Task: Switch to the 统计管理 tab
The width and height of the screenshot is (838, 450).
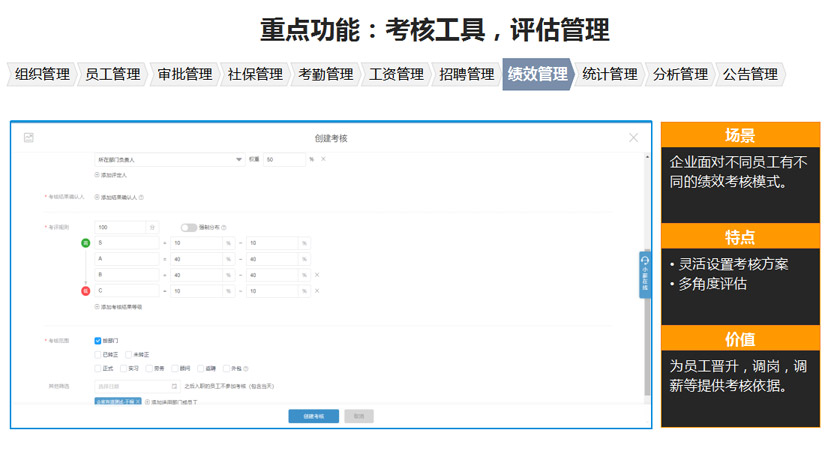Action: [609, 74]
